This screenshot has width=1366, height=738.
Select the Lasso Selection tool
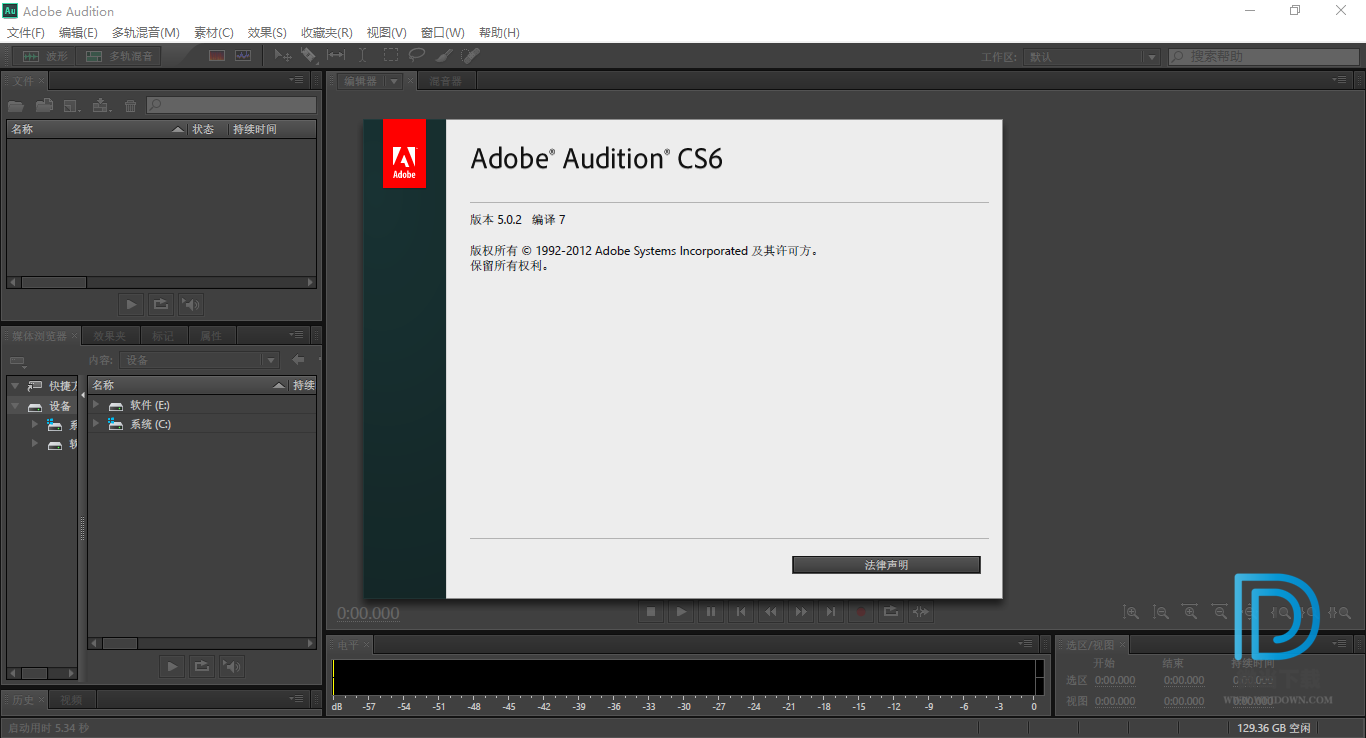(x=417, y=56)
